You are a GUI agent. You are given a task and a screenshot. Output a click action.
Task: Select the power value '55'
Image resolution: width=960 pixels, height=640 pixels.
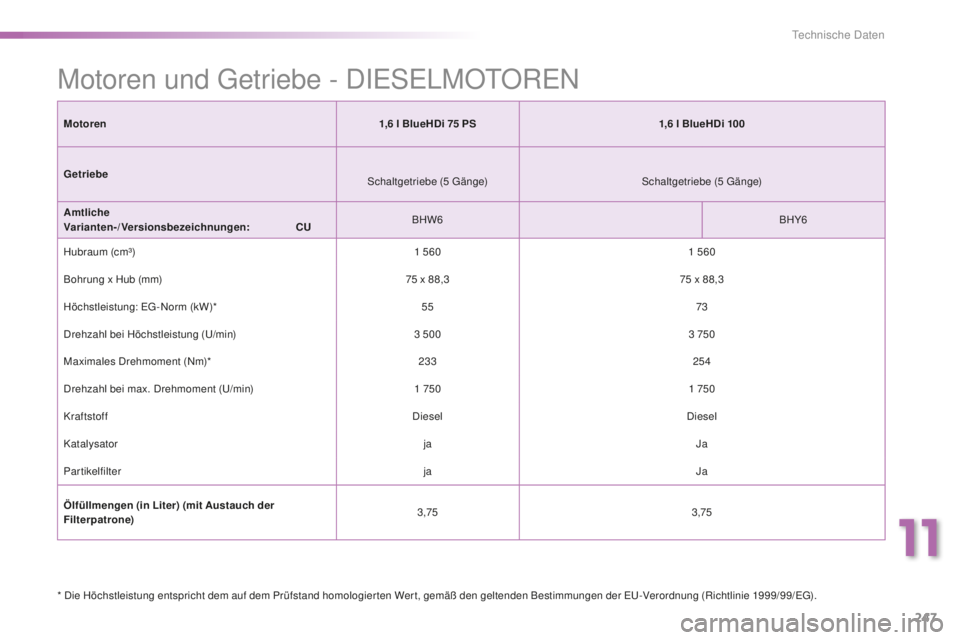(x=427, y=307)
